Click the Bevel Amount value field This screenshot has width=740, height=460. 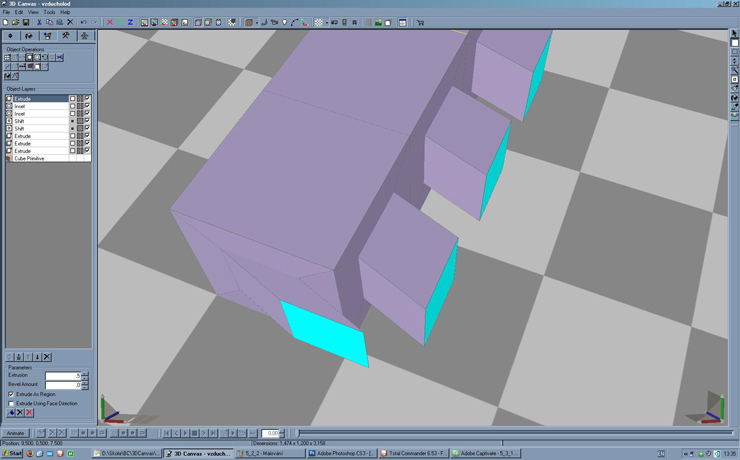[x=63, y=385]
